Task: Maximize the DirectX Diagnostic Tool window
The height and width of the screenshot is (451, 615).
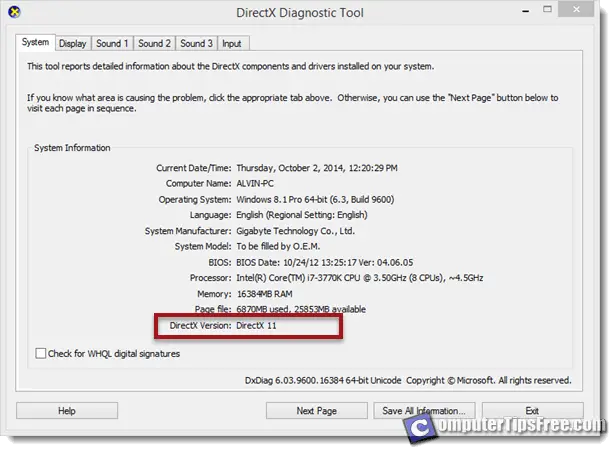Action: click(x=548, y=9)
